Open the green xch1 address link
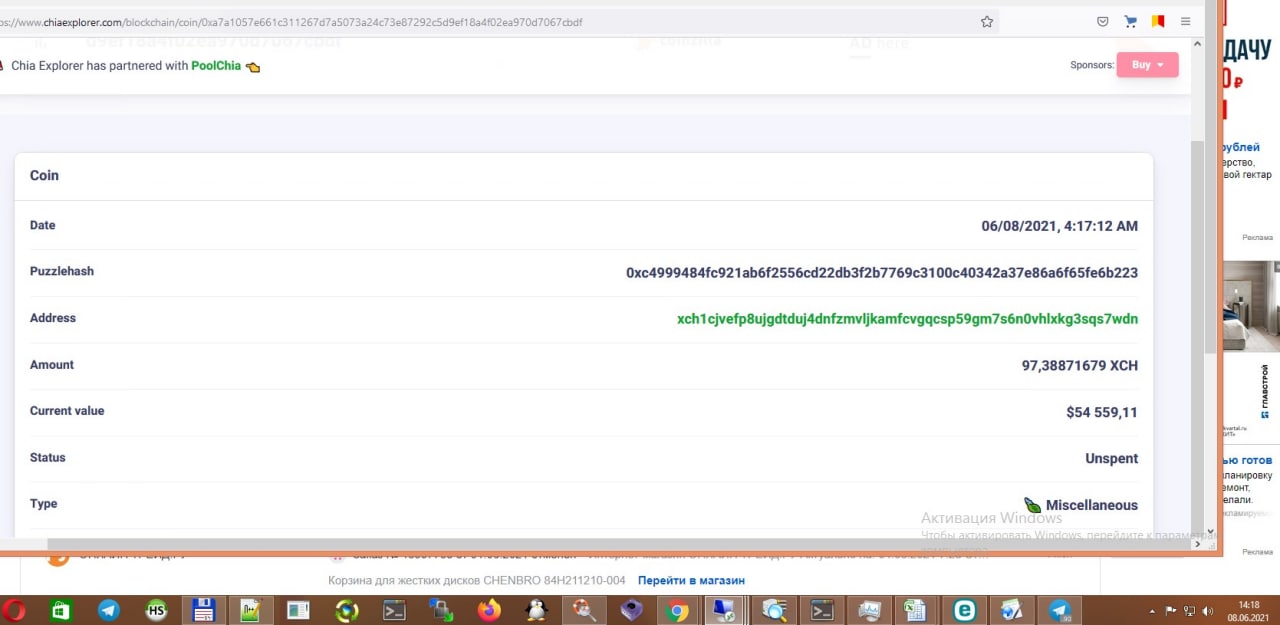Screen dimensions: 1280x625 [x=907, y=319]
